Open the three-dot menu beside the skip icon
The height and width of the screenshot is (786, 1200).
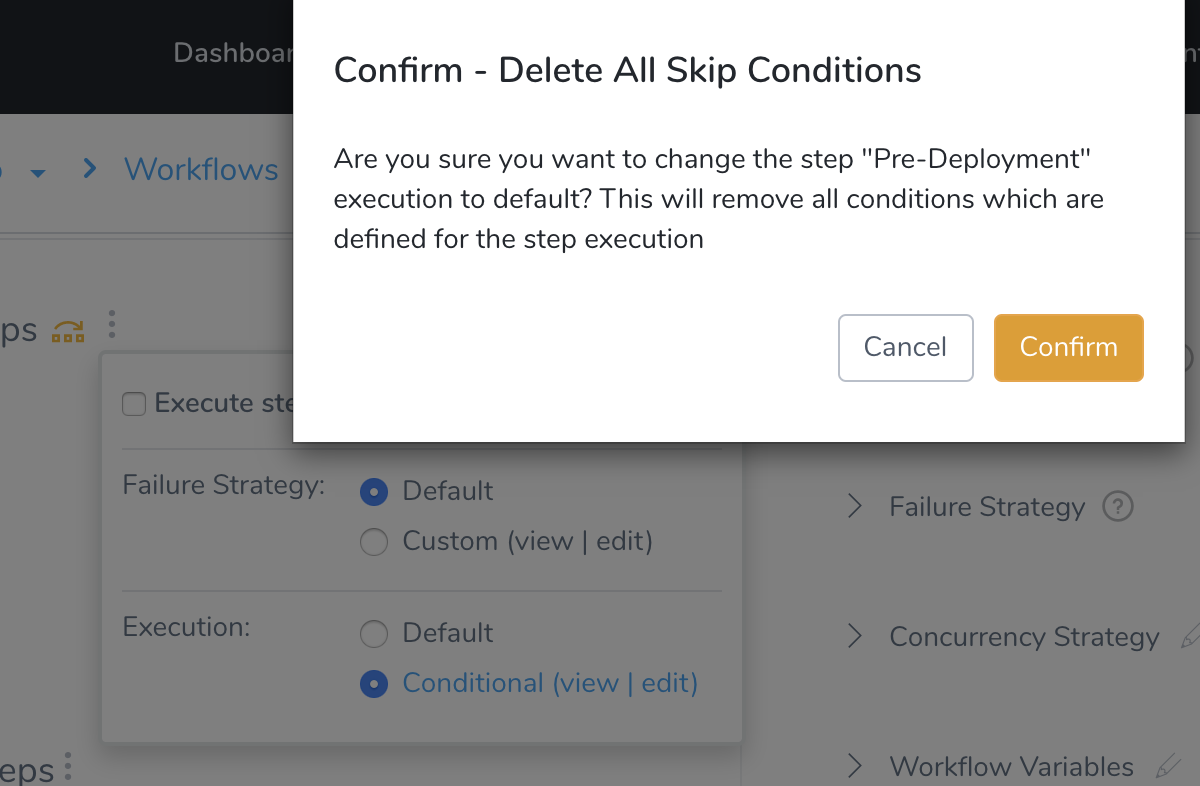(x=112, y=325)
